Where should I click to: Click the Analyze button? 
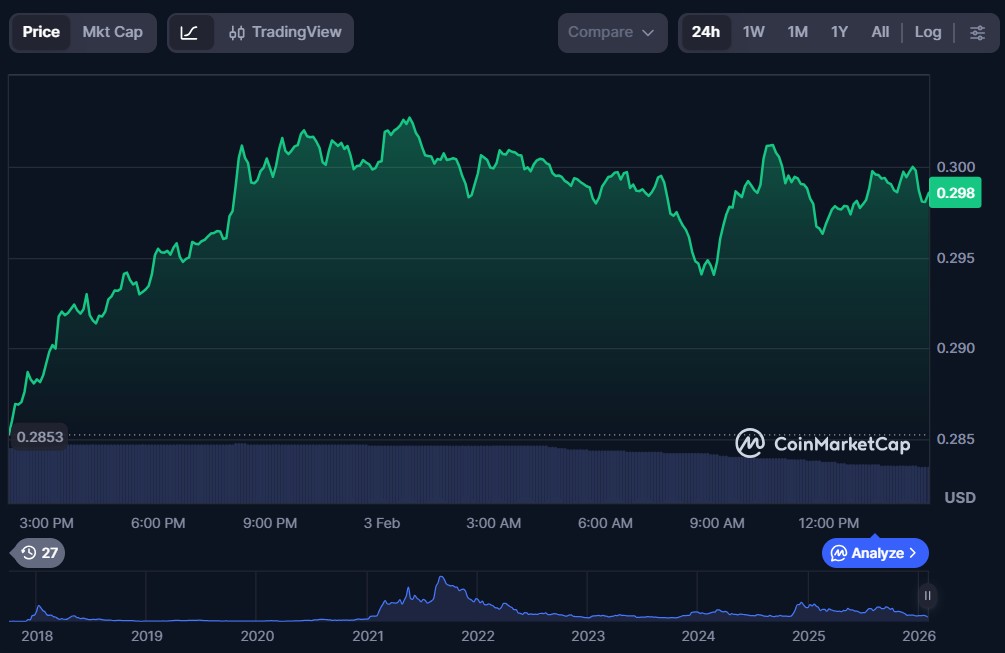click(874, 553)
